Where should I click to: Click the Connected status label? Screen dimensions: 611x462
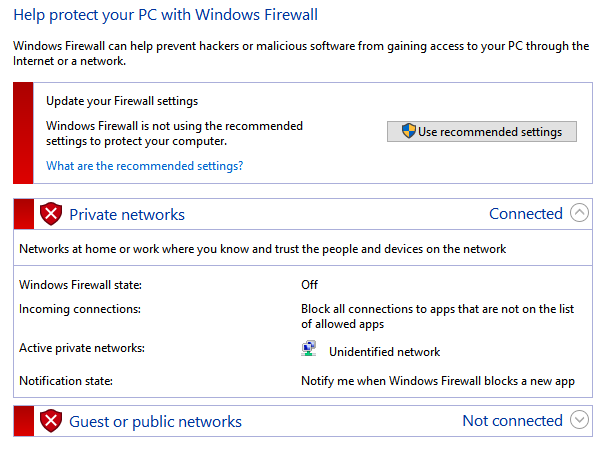tap(526, 213)
